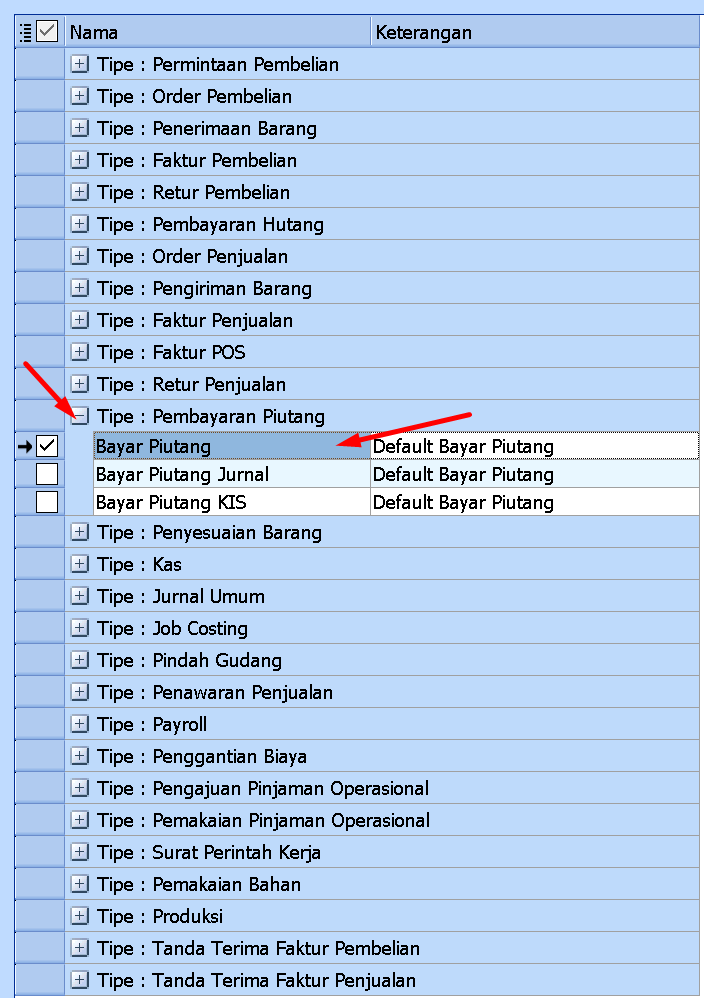Viewport: 704px width, 998px height.
Task: Toggle the select-all checkbox in the header
Action: 47,31
